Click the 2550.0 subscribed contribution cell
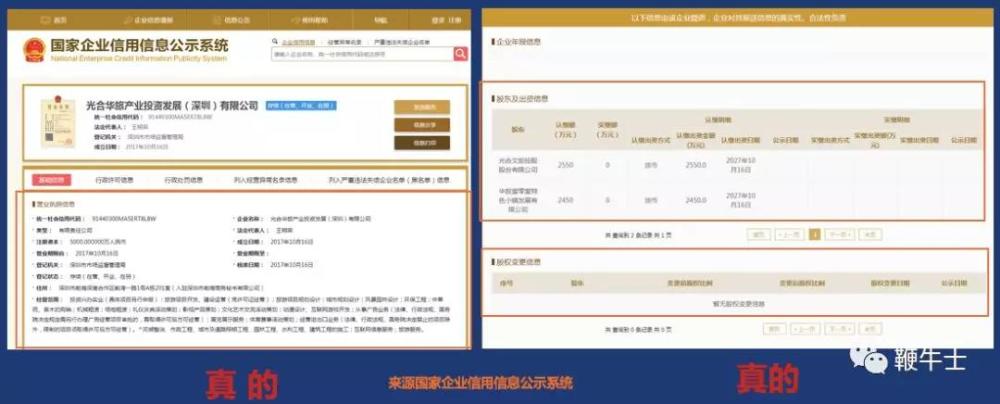Image resolution: width=1000 pixels, height=404 pixels. point(696,165)
